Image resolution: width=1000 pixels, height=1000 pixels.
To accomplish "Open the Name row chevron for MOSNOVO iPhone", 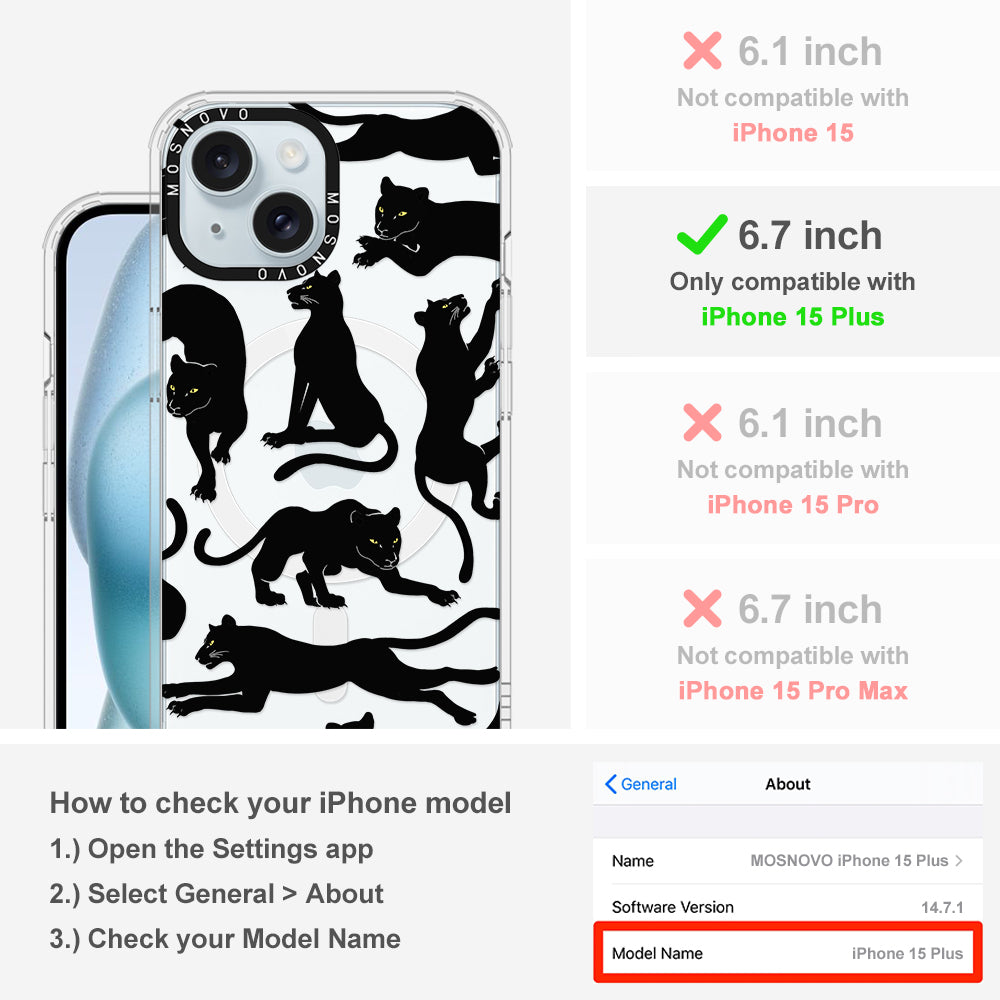I will pyautogui.click(x=959, y=860).
